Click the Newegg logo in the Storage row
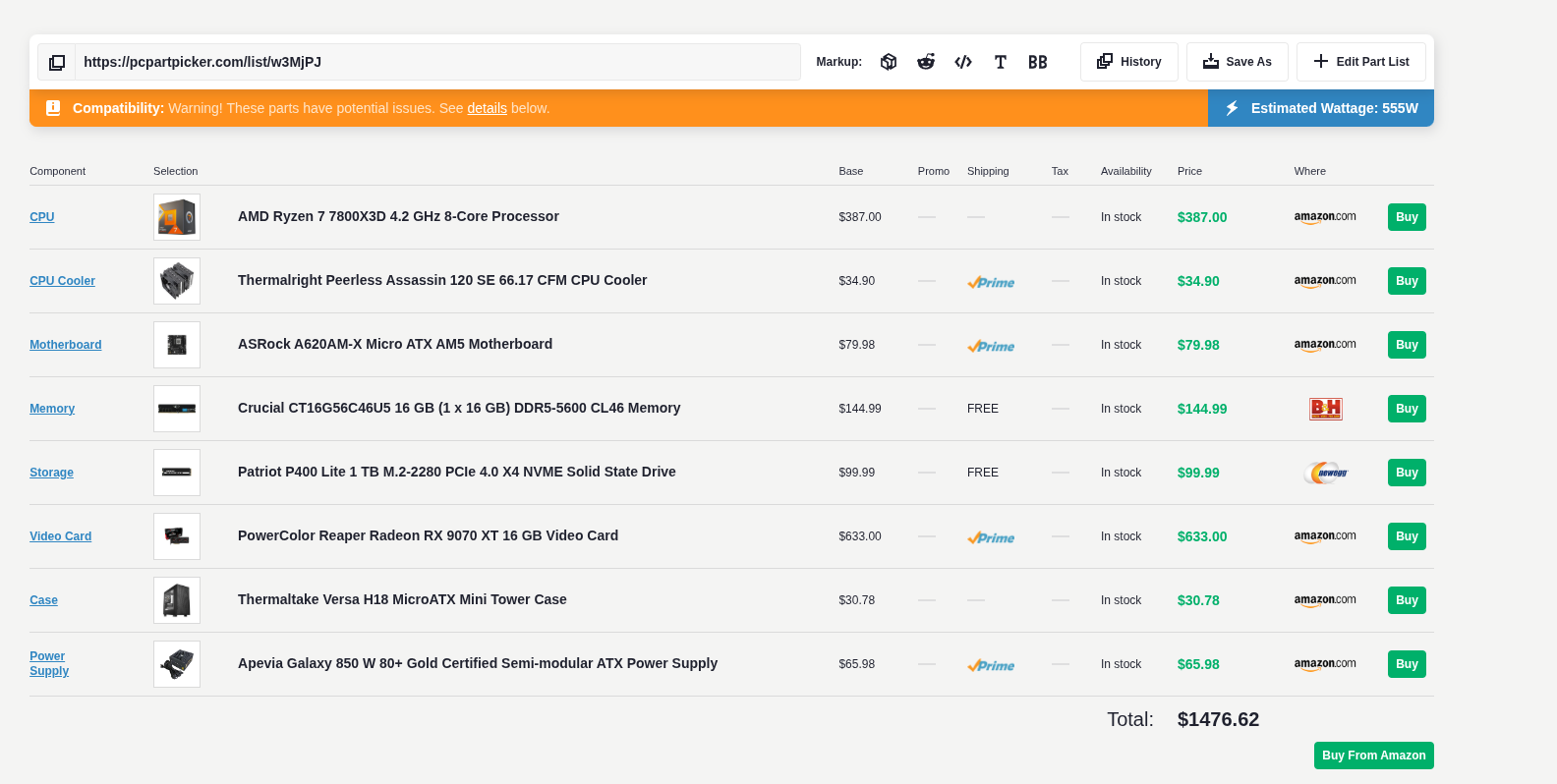This screenshot has height=784, width=1557. click(x=1326, y=473)
